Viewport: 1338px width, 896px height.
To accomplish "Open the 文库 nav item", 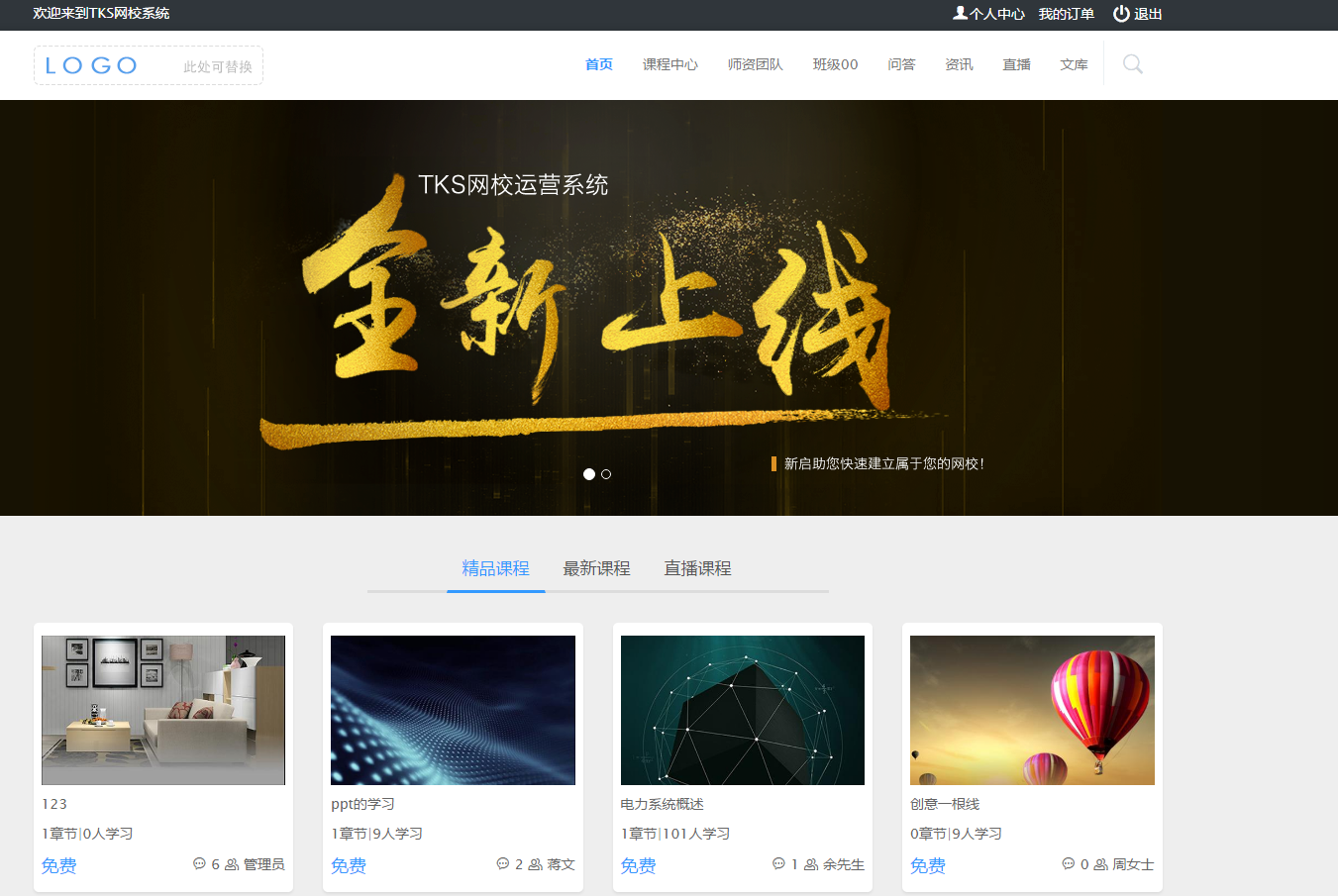I will coord(1075,64).
